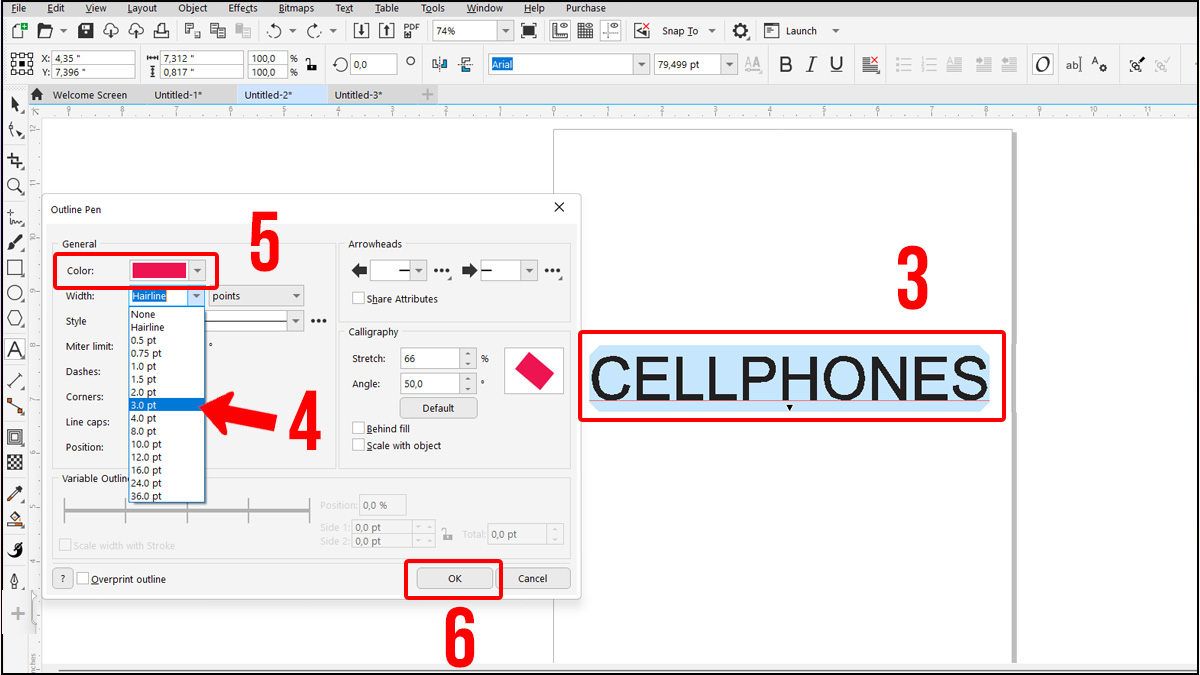Select the Ellipse tool
The image size is (1200, 675).
pos(15,293)
